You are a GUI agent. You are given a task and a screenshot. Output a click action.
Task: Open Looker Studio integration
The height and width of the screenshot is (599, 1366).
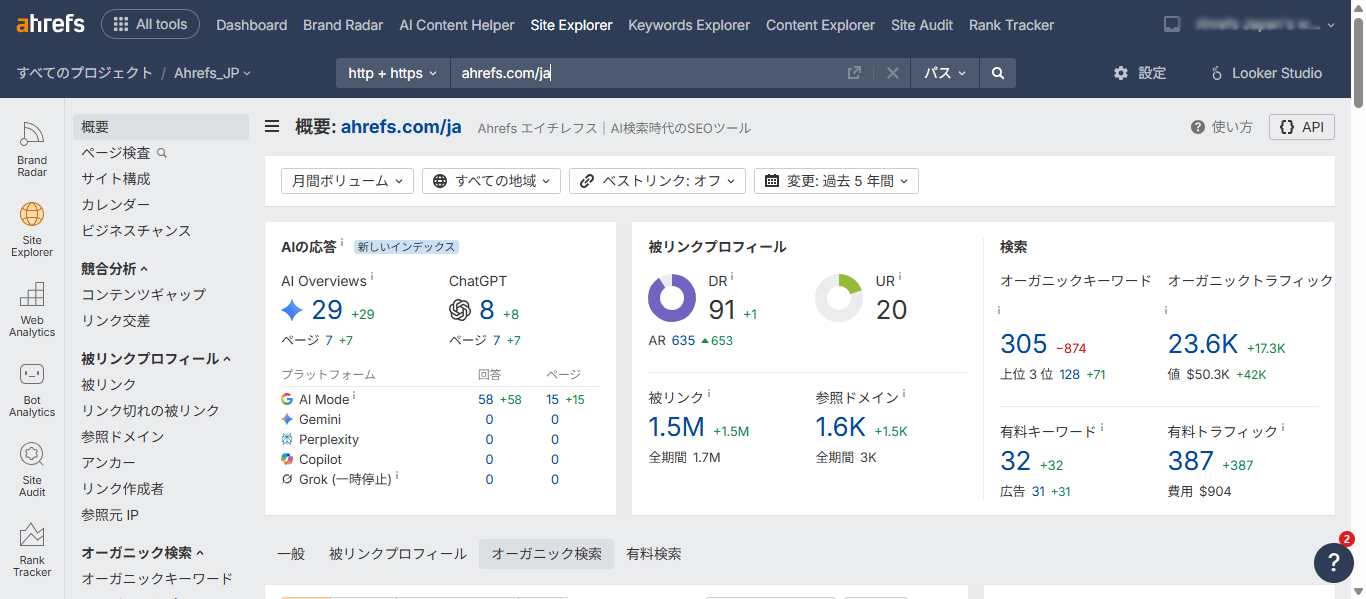[1266, 73]
